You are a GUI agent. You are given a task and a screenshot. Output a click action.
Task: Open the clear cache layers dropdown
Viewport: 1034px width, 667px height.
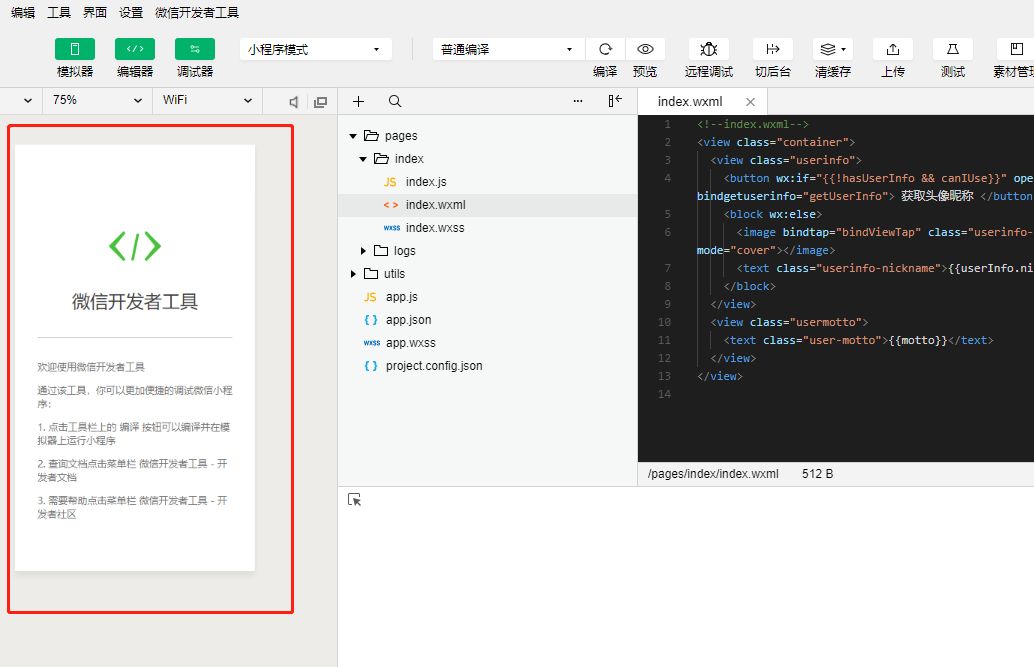point(832,49)
